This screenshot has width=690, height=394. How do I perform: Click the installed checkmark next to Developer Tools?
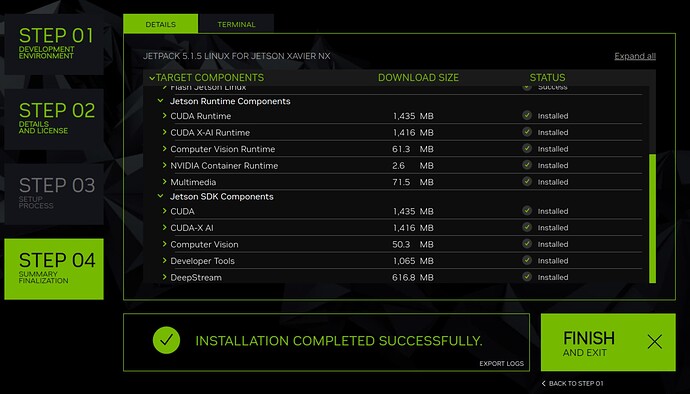(527, 260)
